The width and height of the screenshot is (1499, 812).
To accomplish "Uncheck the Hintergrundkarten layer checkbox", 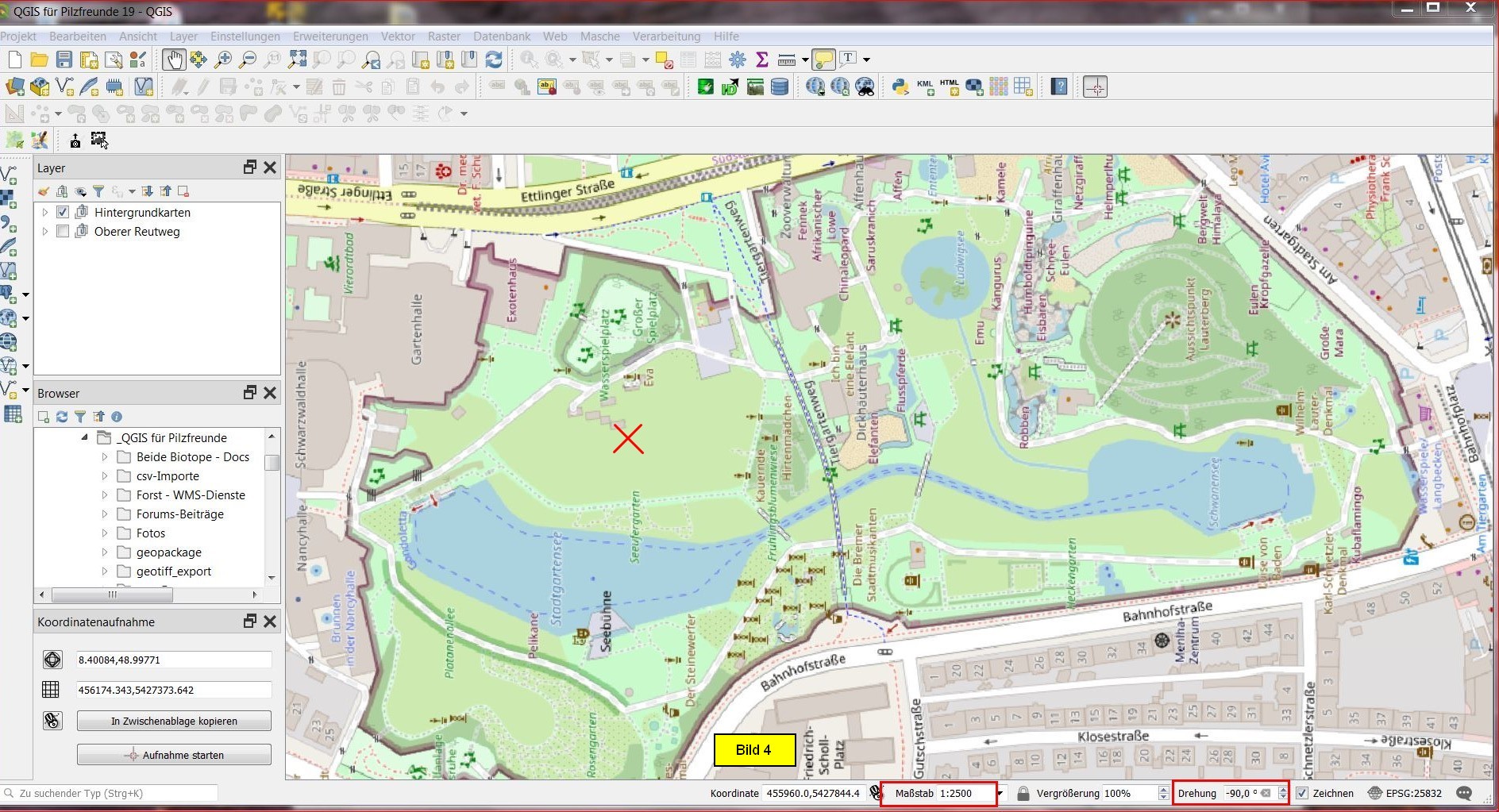I will click(63, 213).
